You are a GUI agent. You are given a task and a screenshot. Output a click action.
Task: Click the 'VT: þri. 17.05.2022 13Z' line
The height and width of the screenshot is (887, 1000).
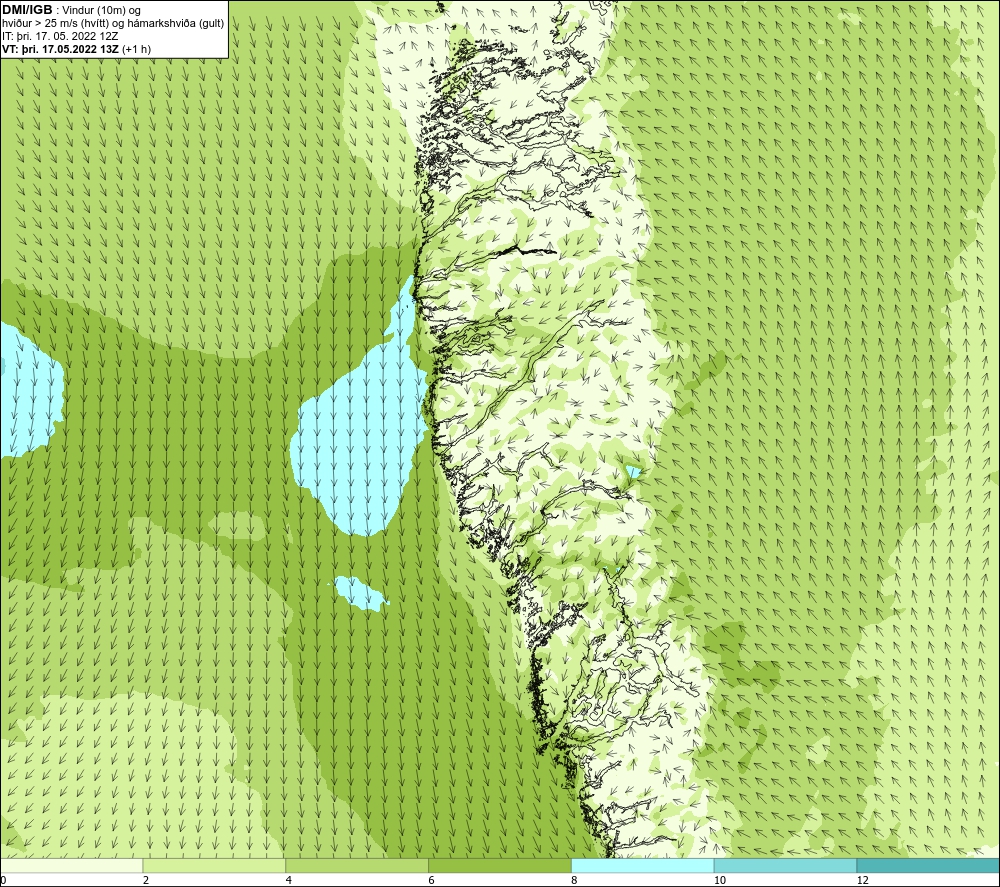(x=60, y=49)
